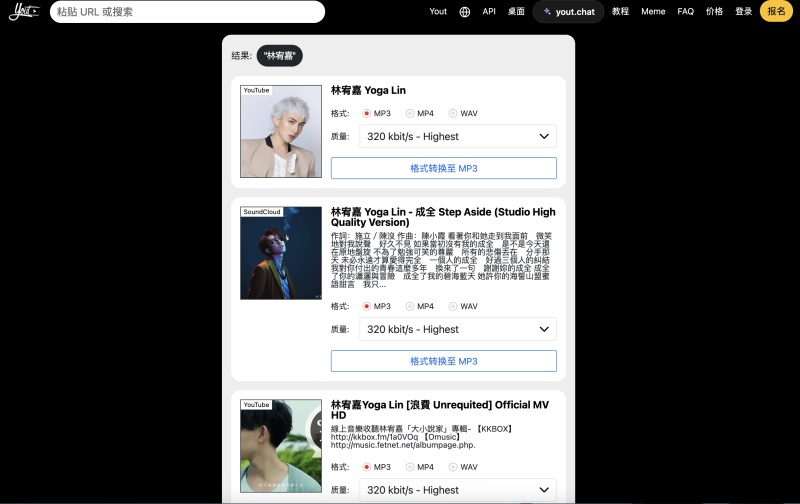
Task: Open the 成全 Step Aside SoundCloud thumbnail
Action: tap(281, 253)
